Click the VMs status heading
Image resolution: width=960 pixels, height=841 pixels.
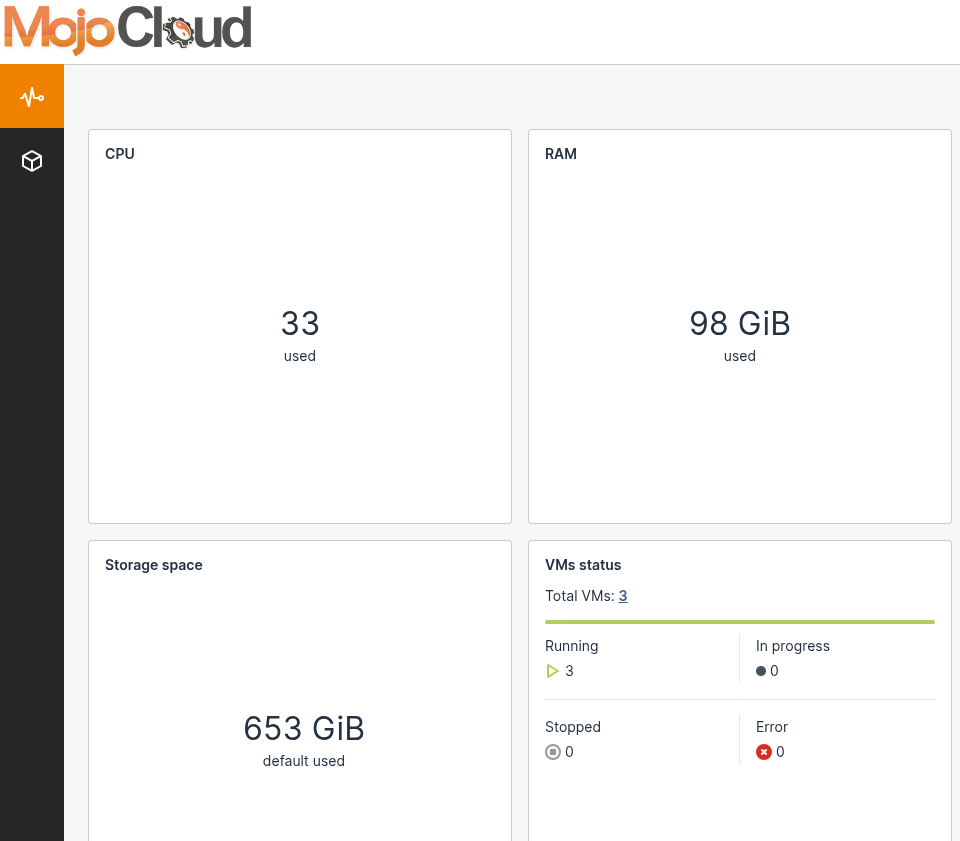[583, 565]
